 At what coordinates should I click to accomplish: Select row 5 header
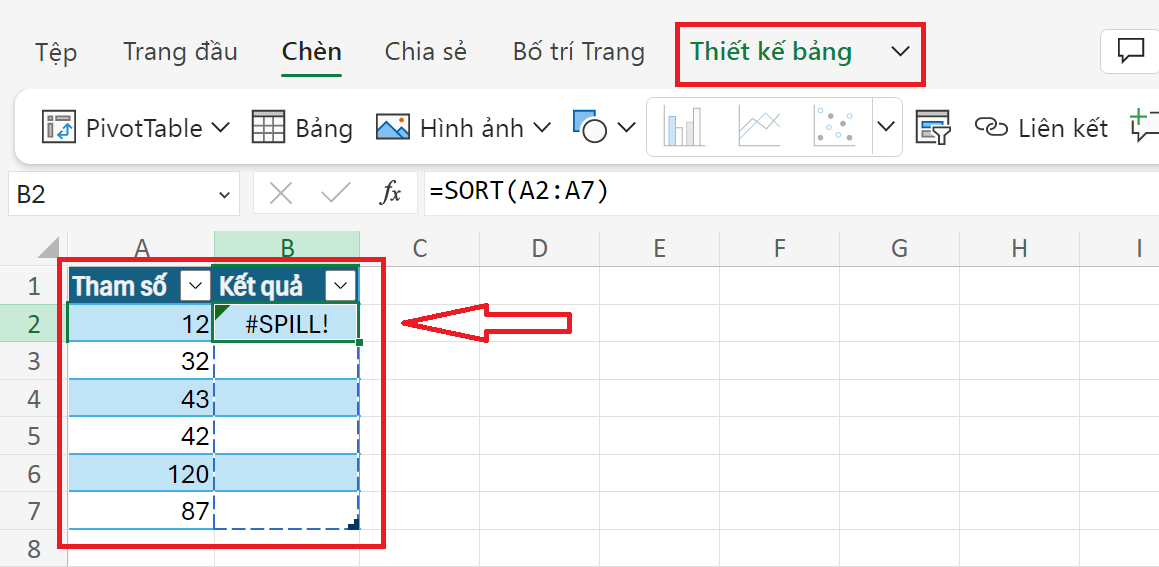coord(33,435)
